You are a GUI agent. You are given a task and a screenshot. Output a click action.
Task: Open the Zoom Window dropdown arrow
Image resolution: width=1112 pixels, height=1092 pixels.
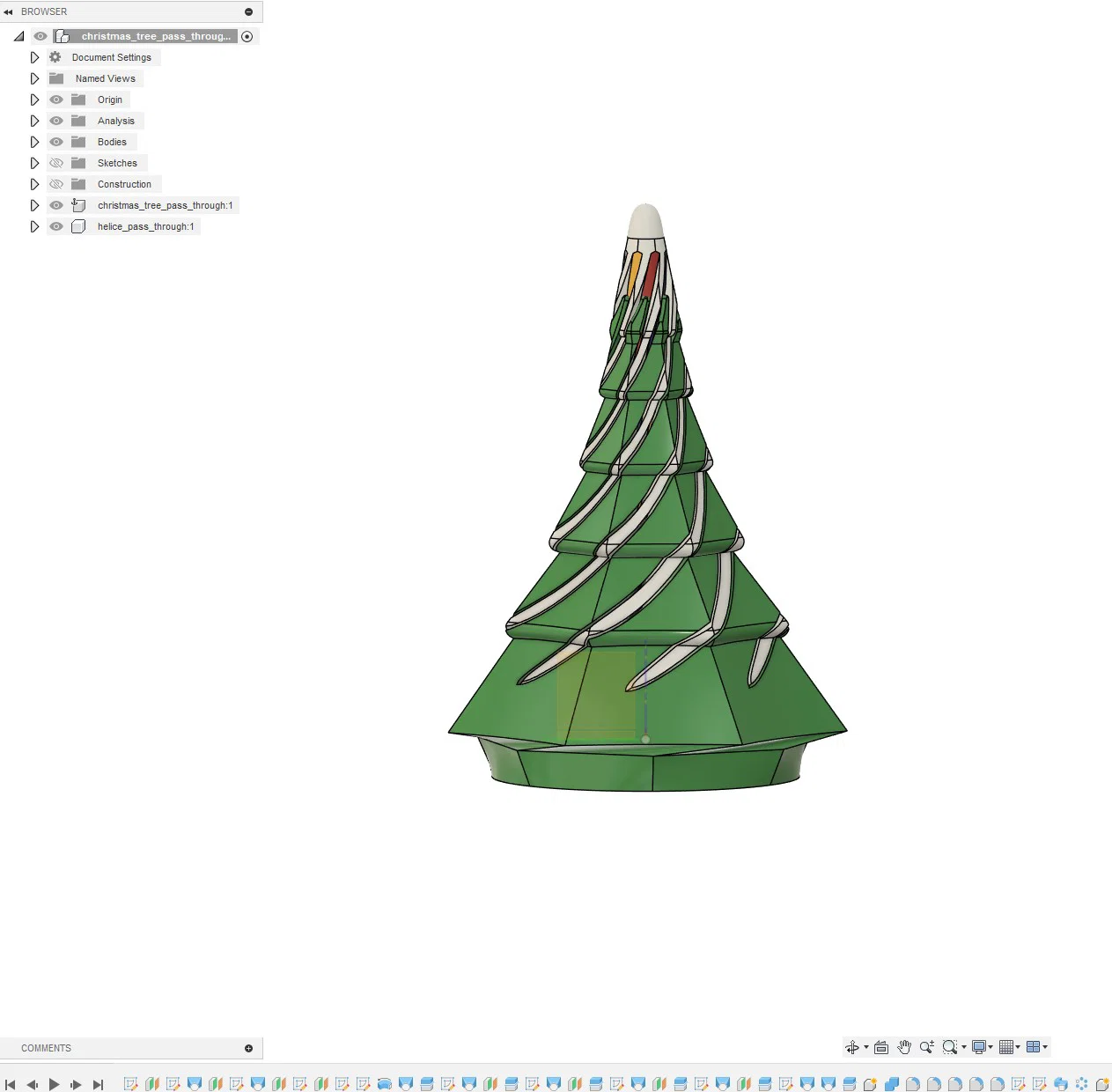[x=964, y=1047]
